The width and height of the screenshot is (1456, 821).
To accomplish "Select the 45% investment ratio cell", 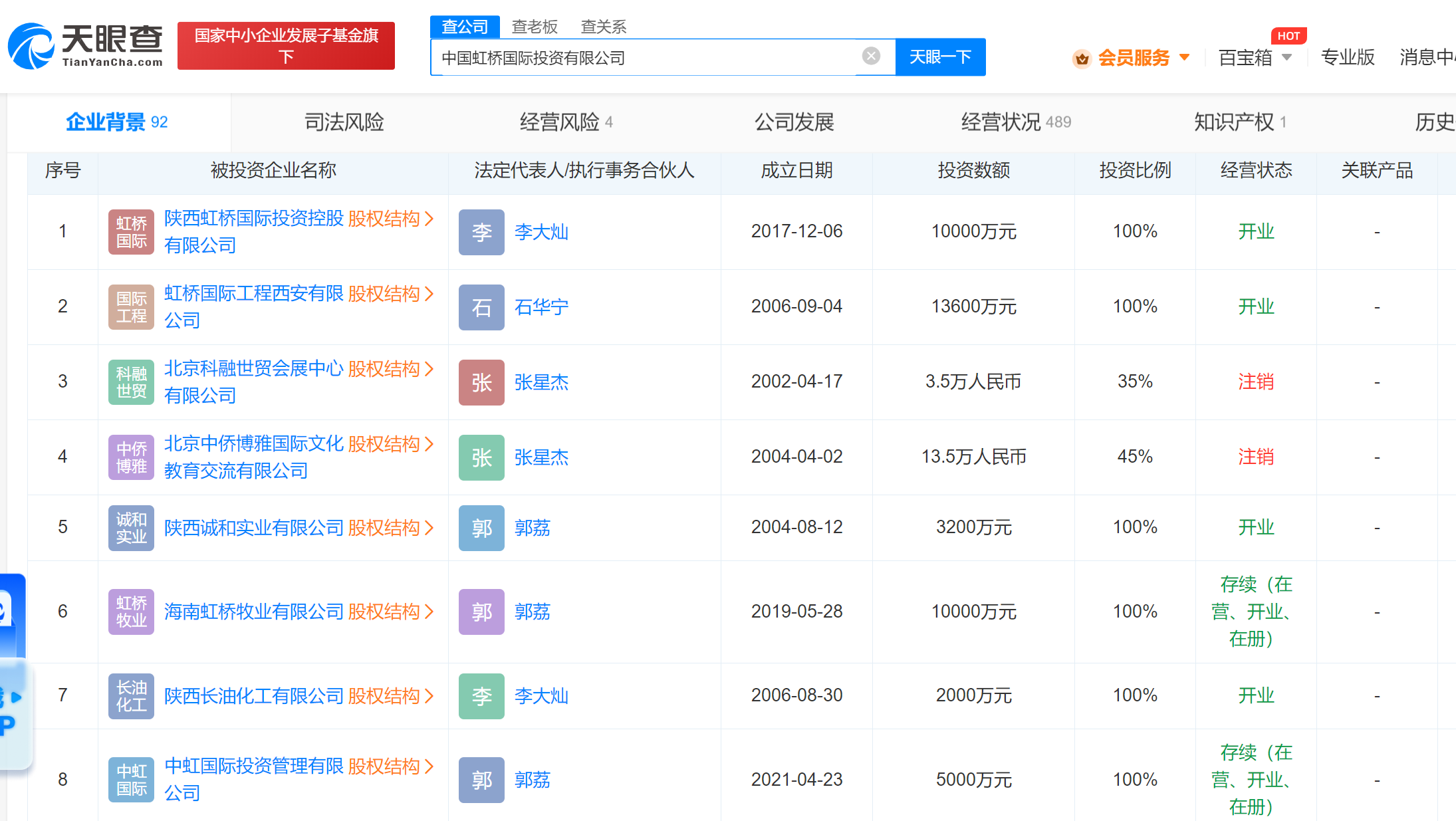I will click(1135, 457).
